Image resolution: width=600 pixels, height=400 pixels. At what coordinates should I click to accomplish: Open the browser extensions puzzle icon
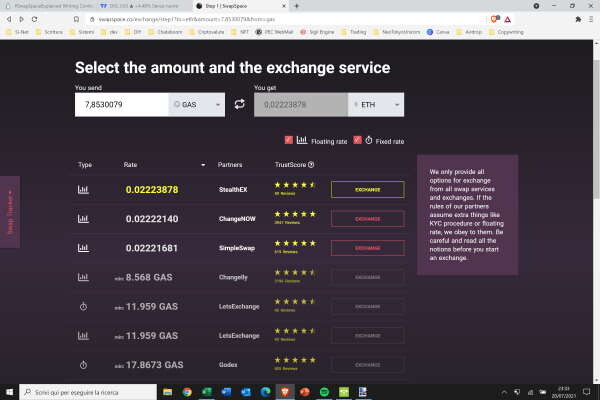pyautogui.click(x=578, y=19)
